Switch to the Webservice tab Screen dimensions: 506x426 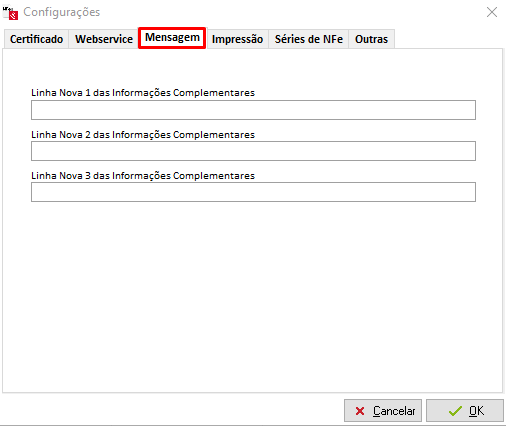click(x=104, y=39)
